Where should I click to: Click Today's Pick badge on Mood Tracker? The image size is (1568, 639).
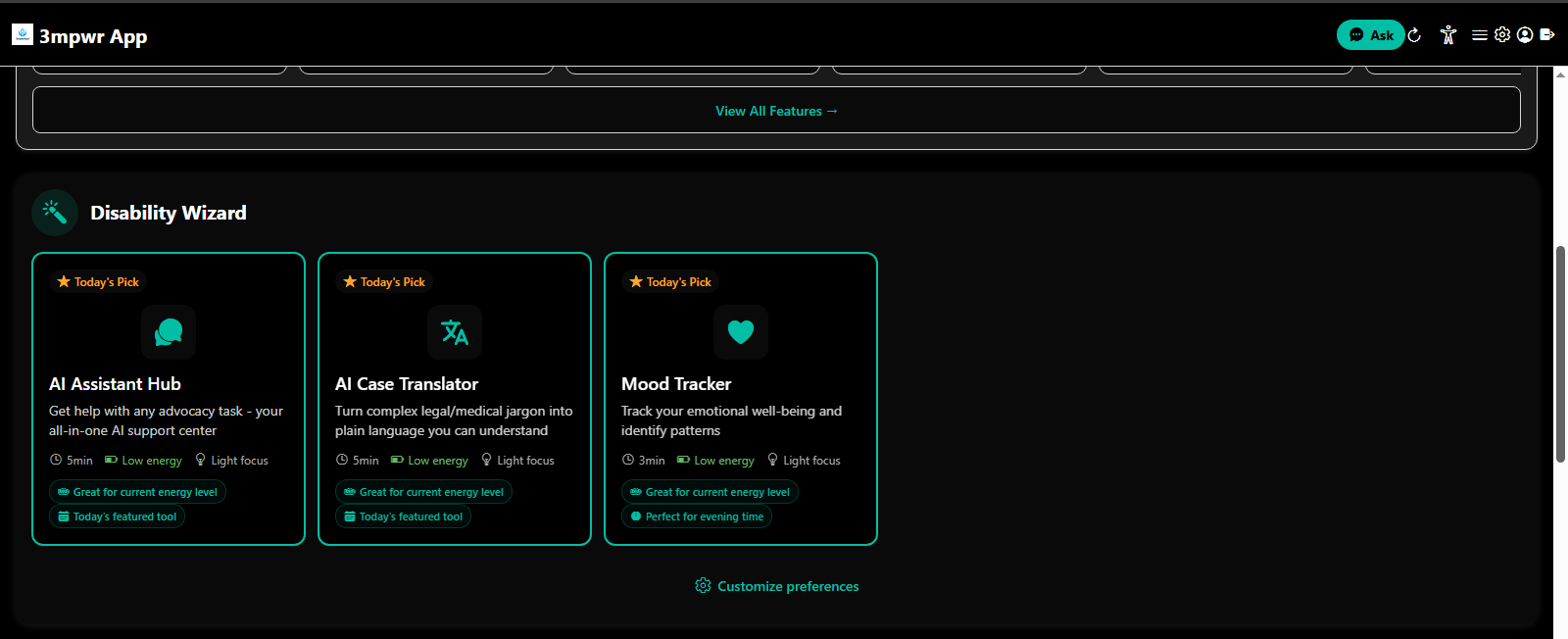point(670,282)
